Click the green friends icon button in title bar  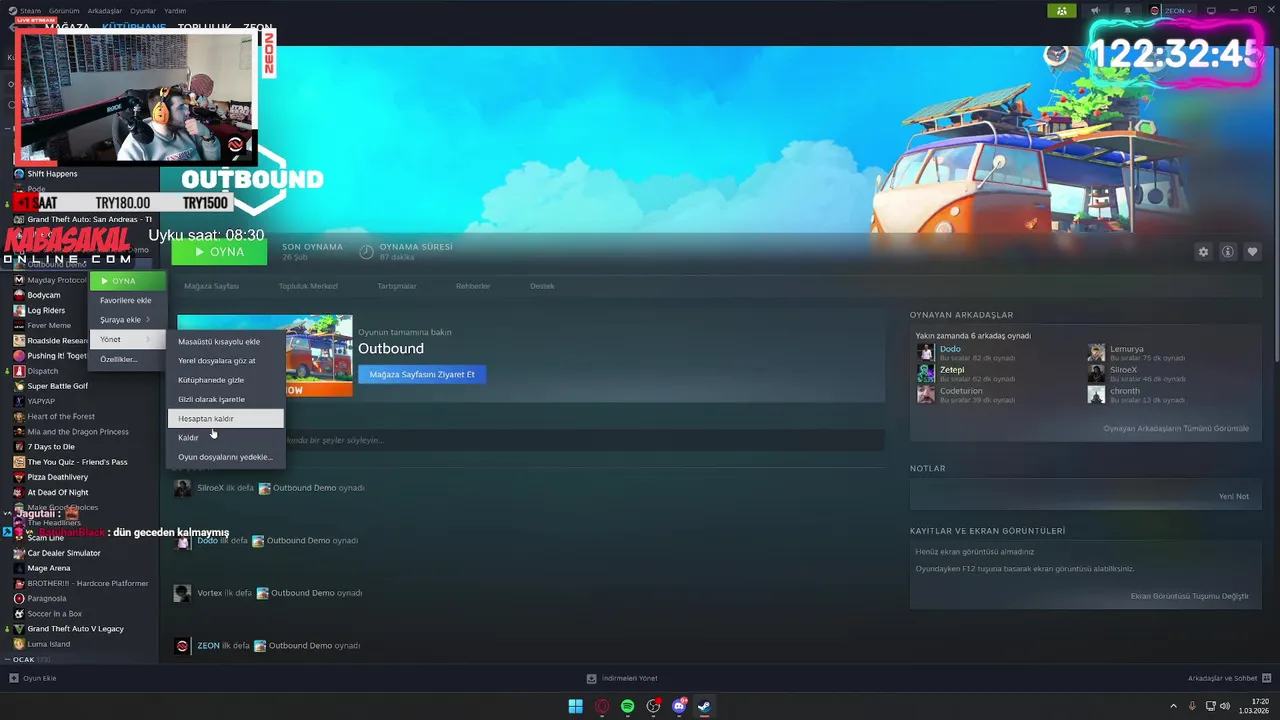1061,11
